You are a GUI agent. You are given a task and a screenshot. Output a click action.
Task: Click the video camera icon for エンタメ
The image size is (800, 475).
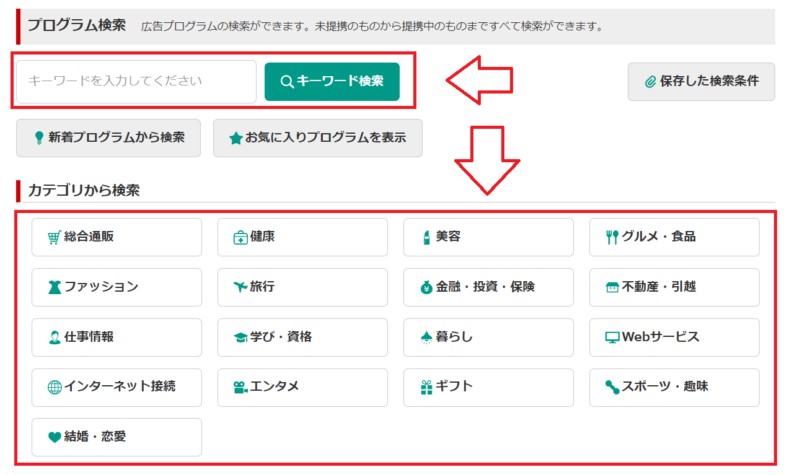click(240, 387)
